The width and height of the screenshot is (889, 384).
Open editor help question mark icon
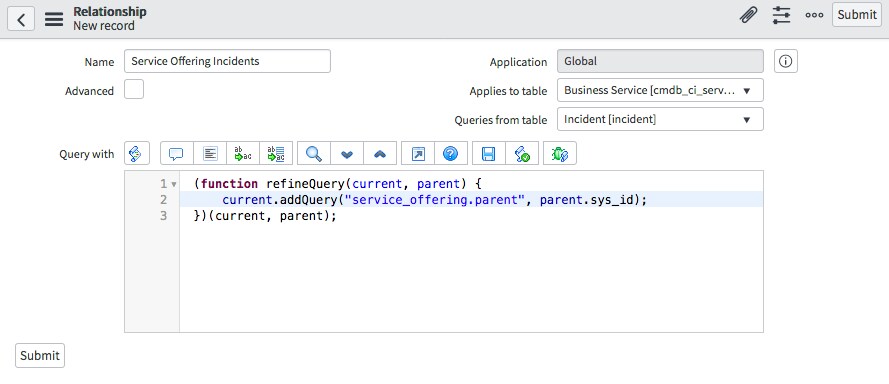(451, 153)
